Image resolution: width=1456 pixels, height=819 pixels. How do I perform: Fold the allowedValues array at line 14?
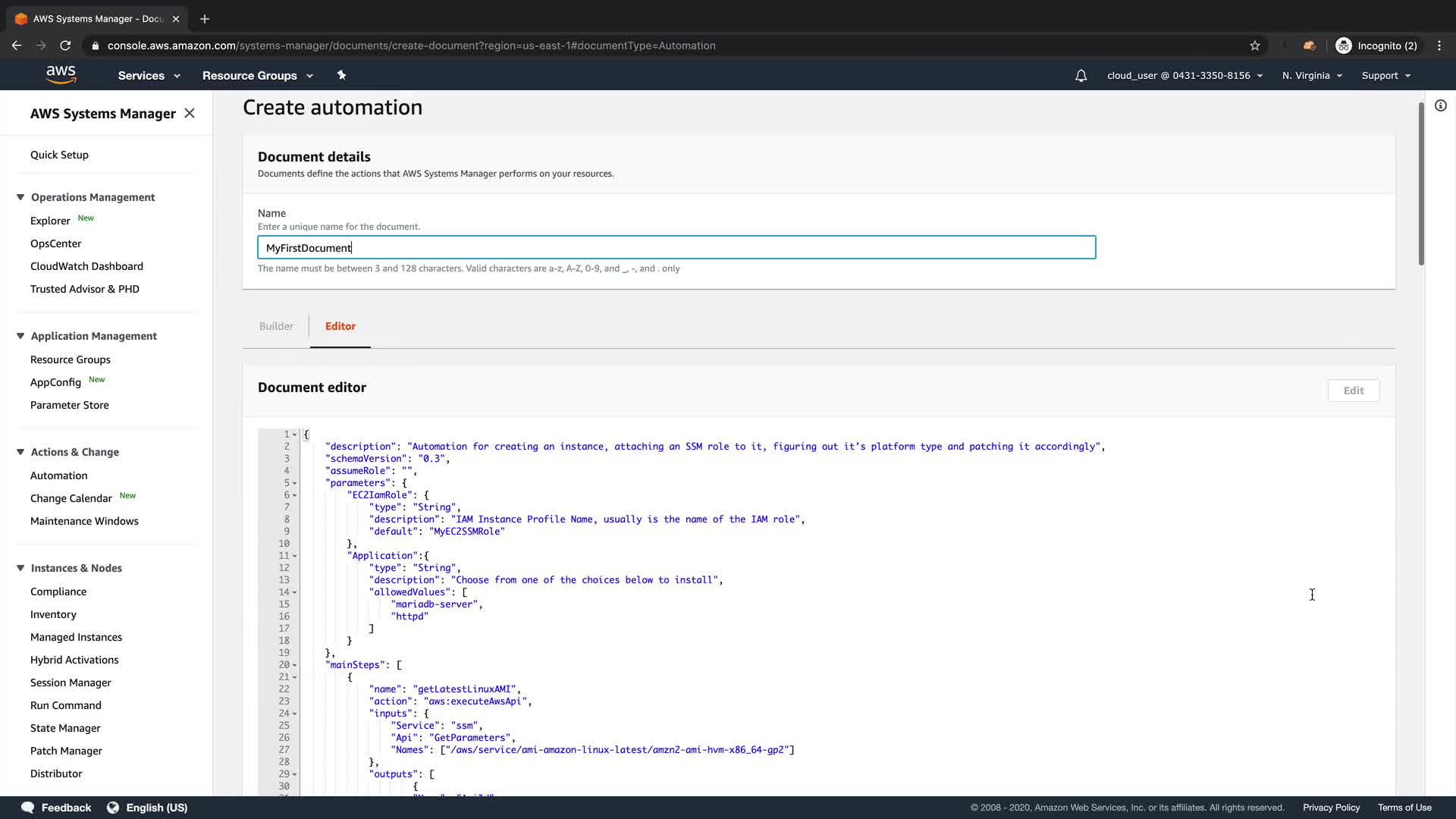294,592
